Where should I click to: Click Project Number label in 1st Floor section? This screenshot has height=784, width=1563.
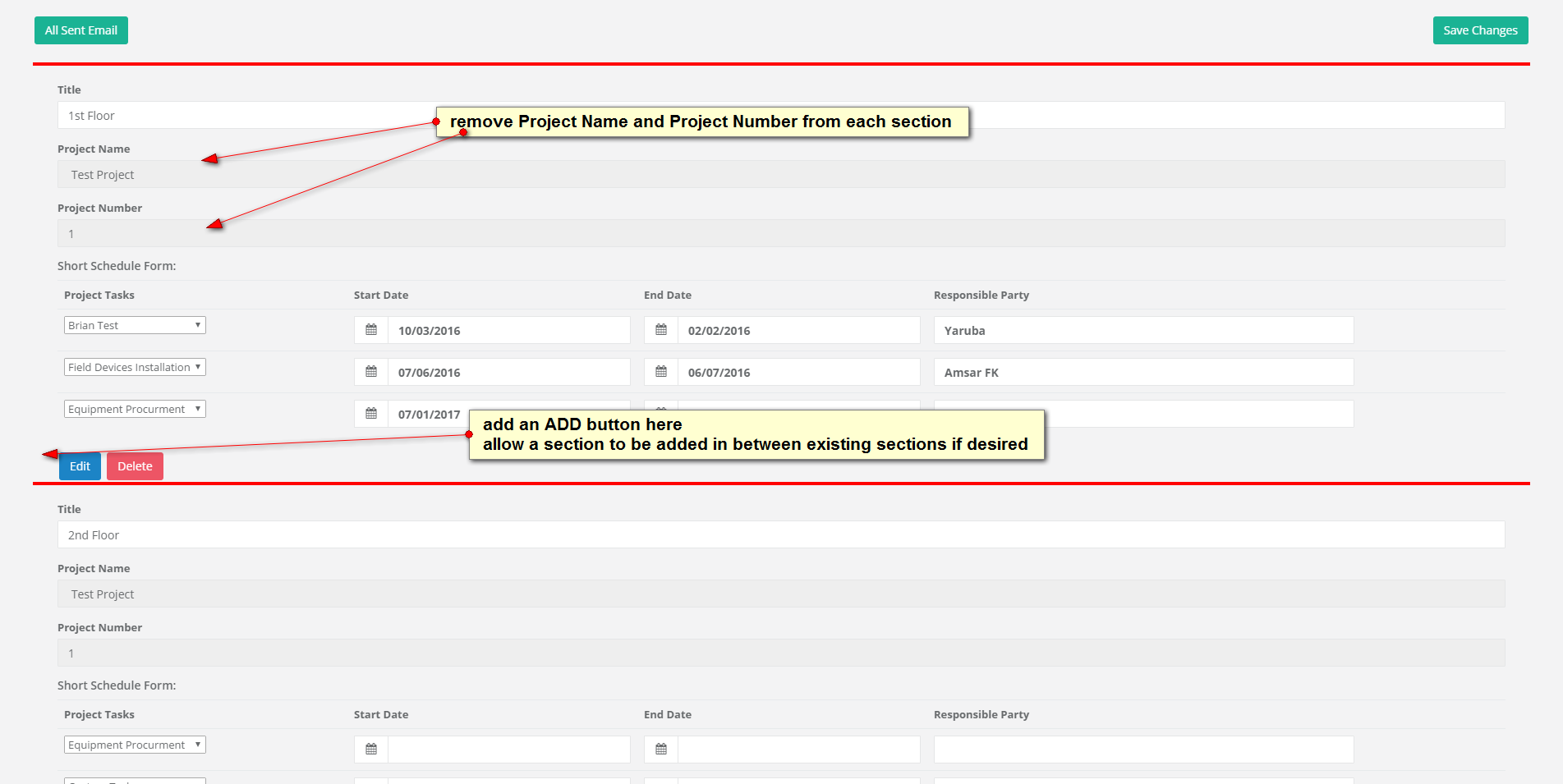(x=99, y=208)
